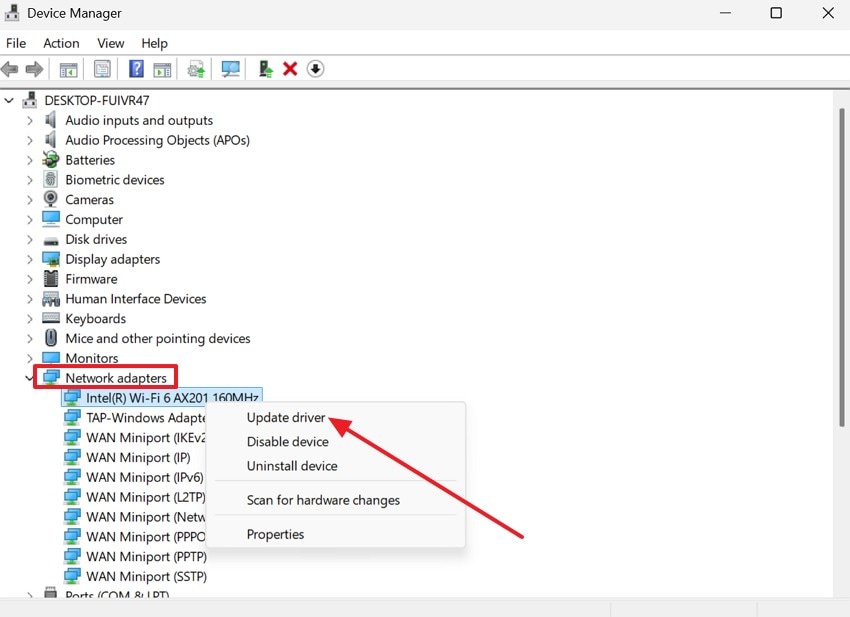The width and height of the screenshot is (850, 617).
Task: Click the Mice and other pointing devices icon
Action: (x=51, y=338)
